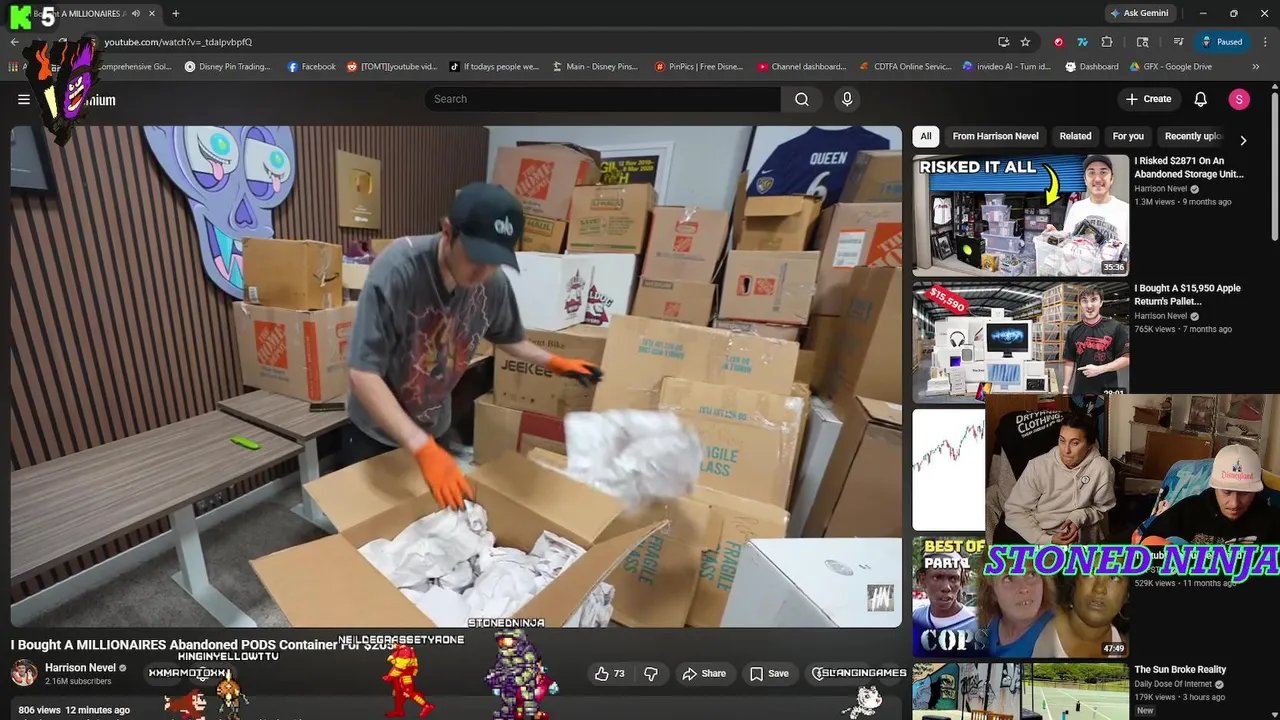Click the install app icon in address bar
This screenshot has height=720, width=1280.
(x=1003, y=42)
